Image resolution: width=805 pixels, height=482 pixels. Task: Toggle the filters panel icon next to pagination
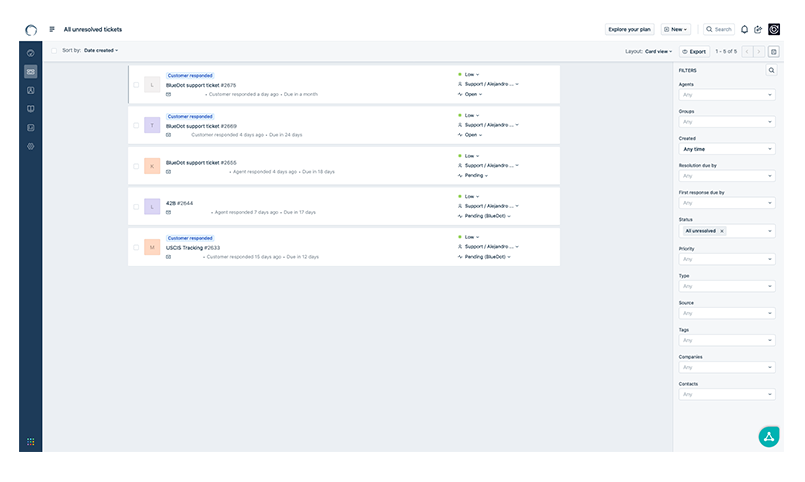[x=774, y=51]
